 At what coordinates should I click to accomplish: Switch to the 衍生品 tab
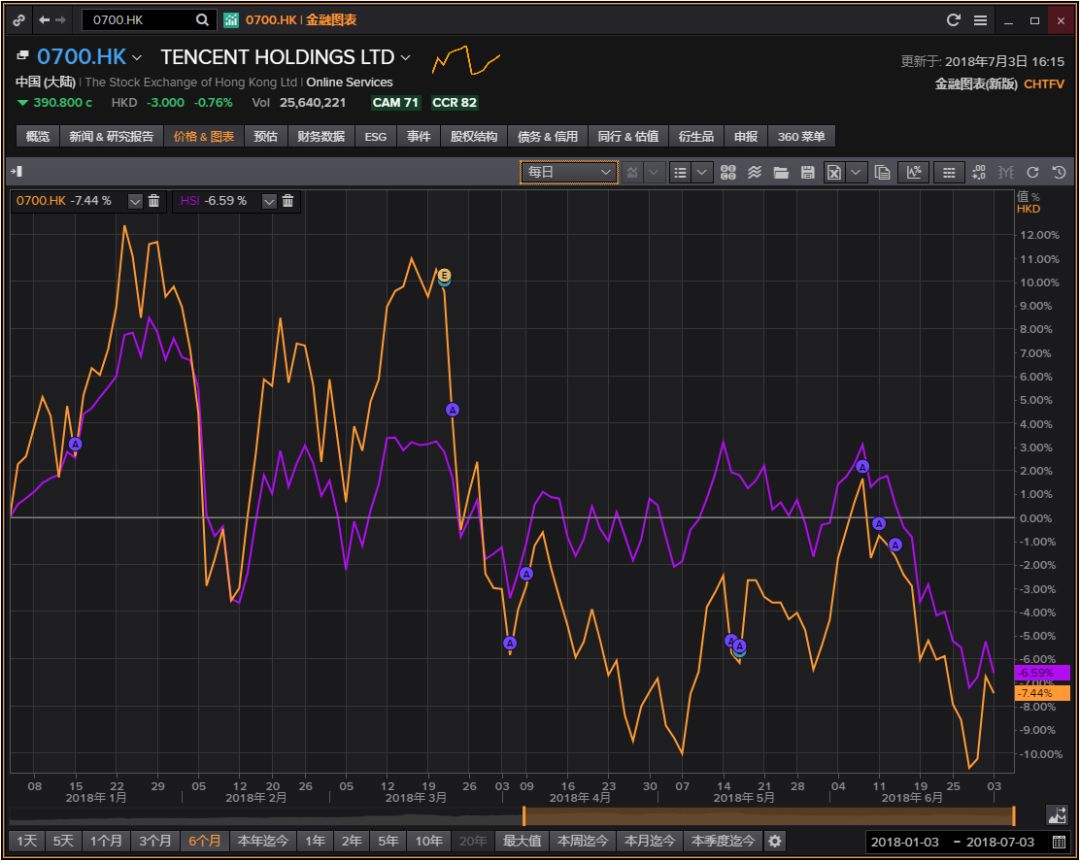point(696,136)
